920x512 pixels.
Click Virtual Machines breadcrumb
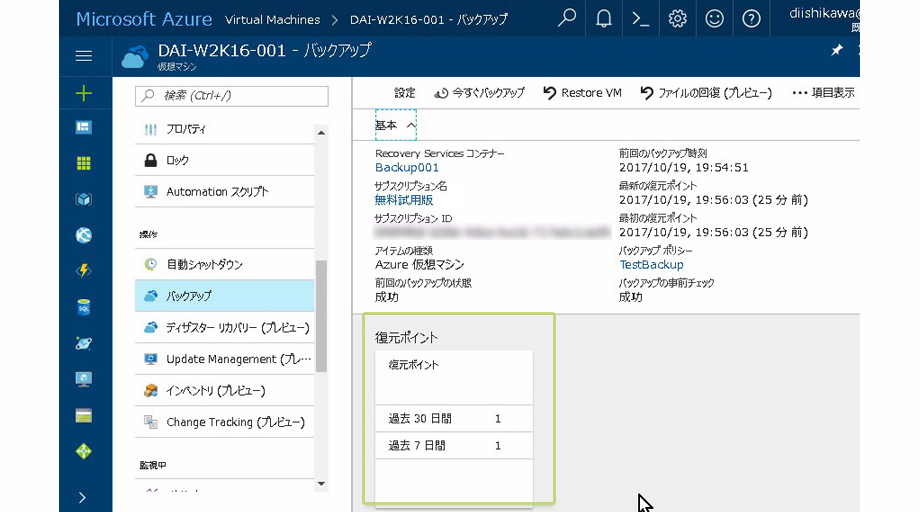272,20
